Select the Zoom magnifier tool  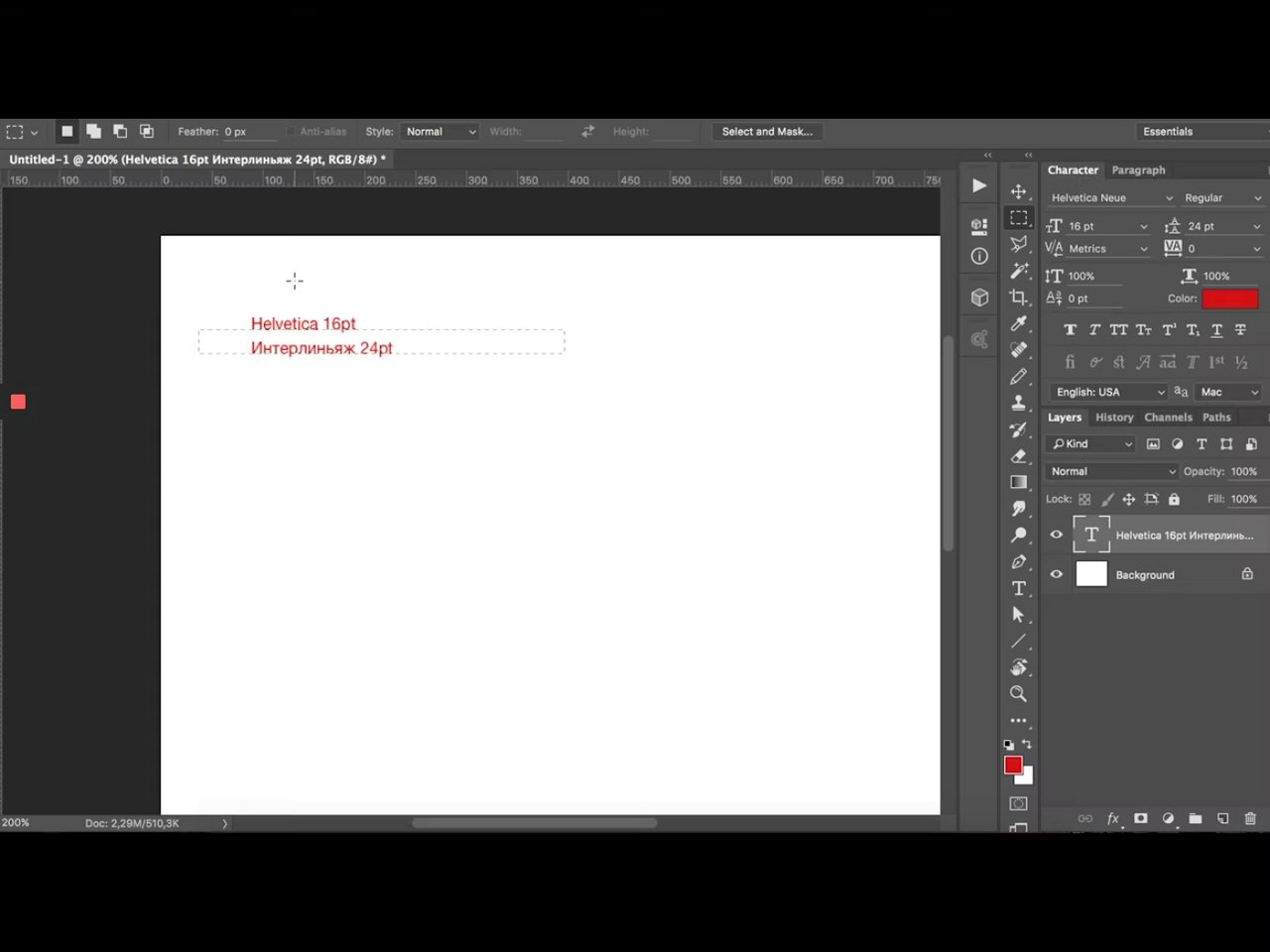pos(1018,694)
